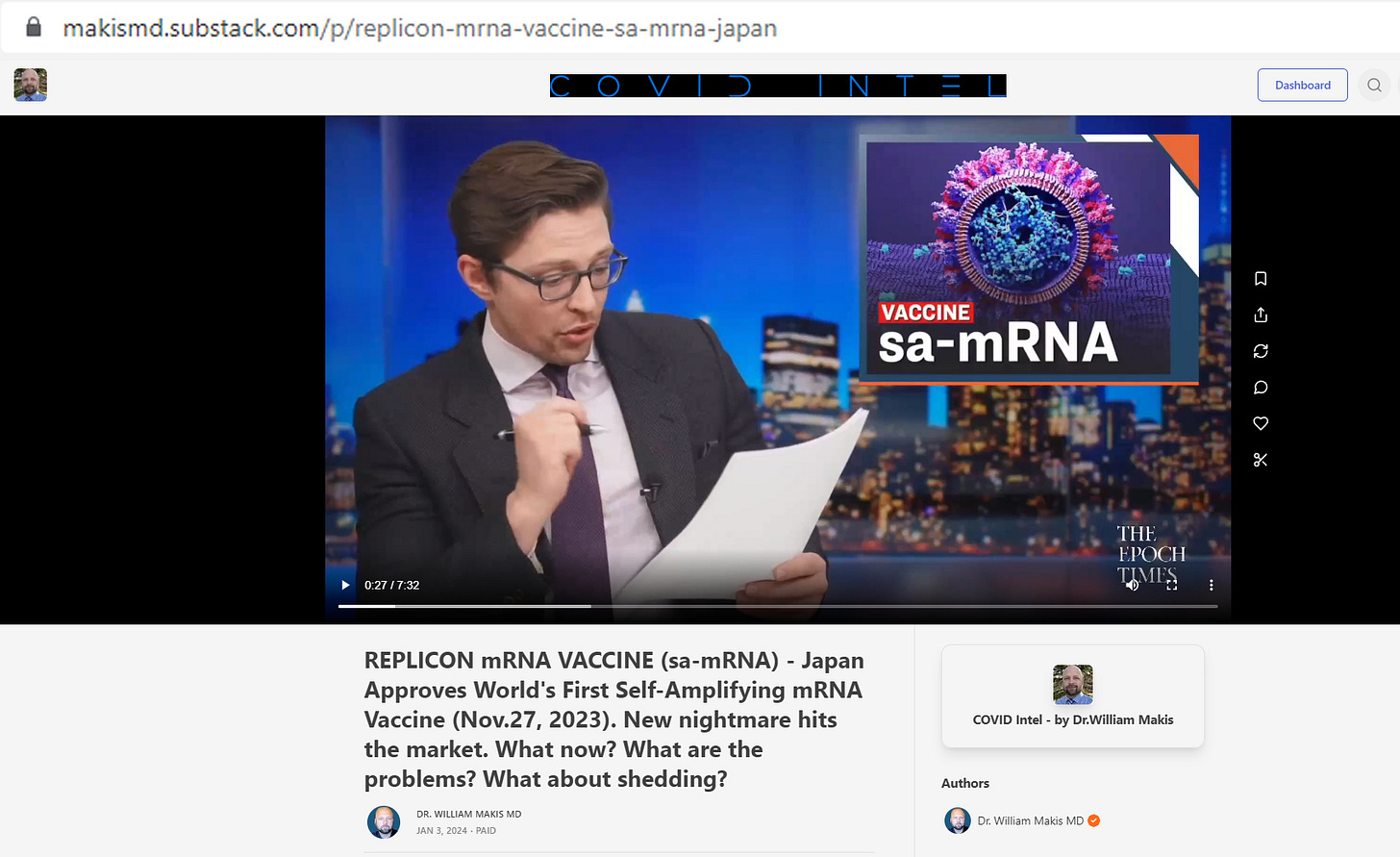Click the REPLICON mRNA VACCINE article headline
The height and width of the screenshot is (857, 1400).
click(x=614, y=719)
